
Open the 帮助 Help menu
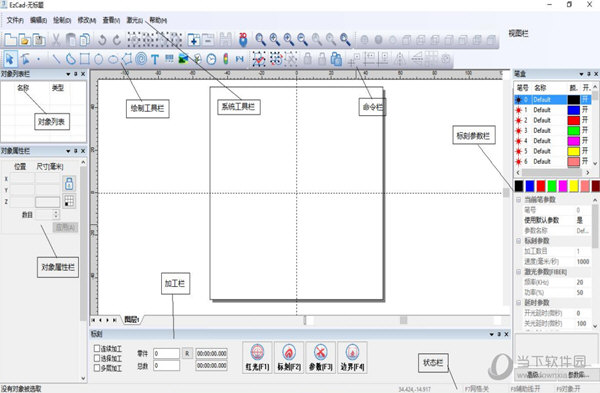click(158, 20)
